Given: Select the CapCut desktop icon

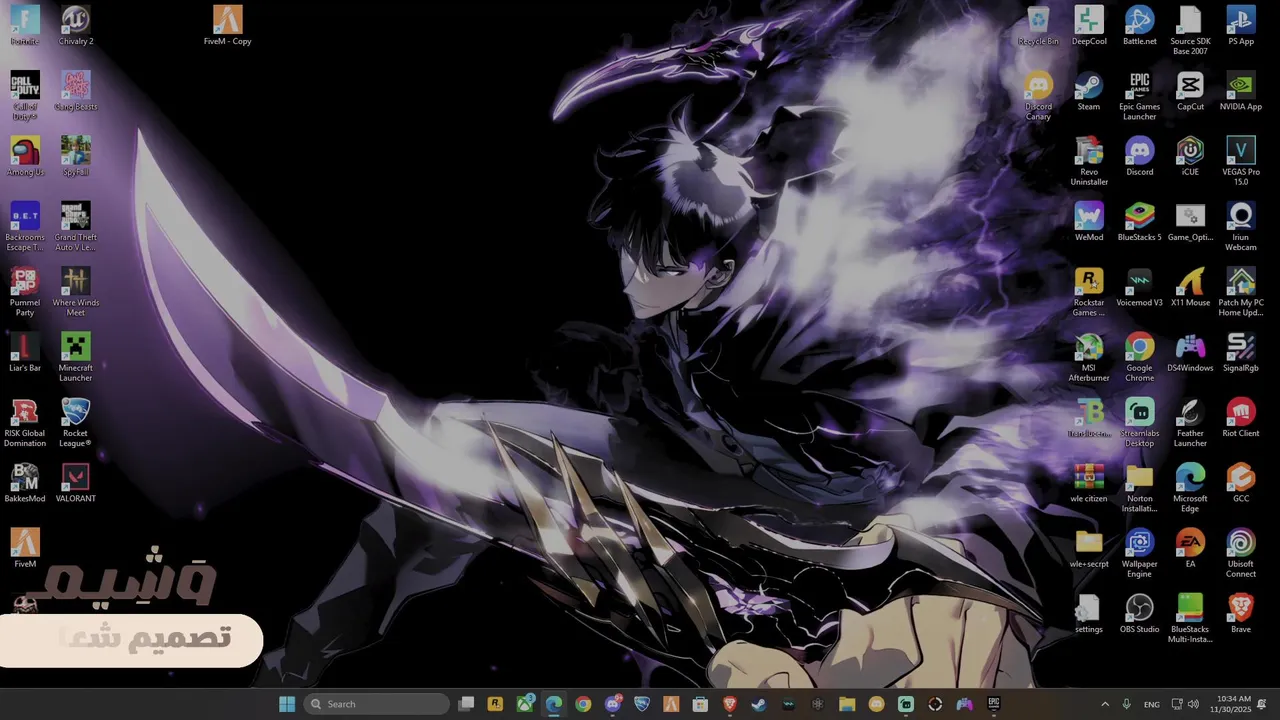Looking at the screenshot, I should pyautogui.click(x=1190, y=91).
